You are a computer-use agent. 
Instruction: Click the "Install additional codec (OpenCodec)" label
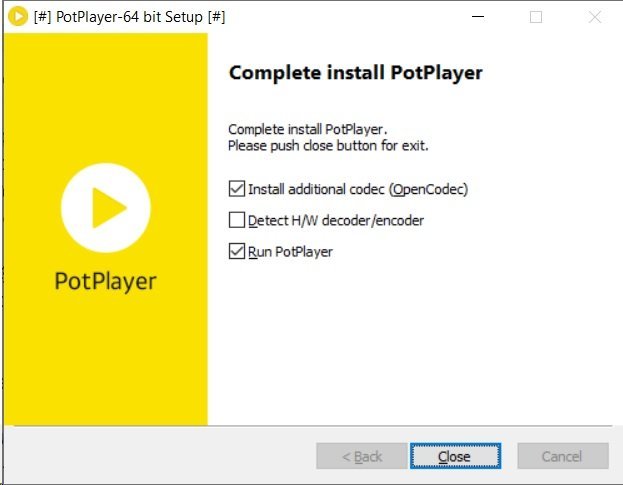coord(357,188)
